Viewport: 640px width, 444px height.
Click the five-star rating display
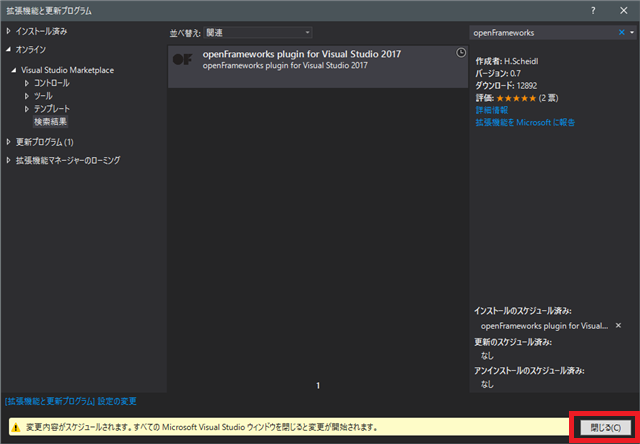click(x=516, y=98)
